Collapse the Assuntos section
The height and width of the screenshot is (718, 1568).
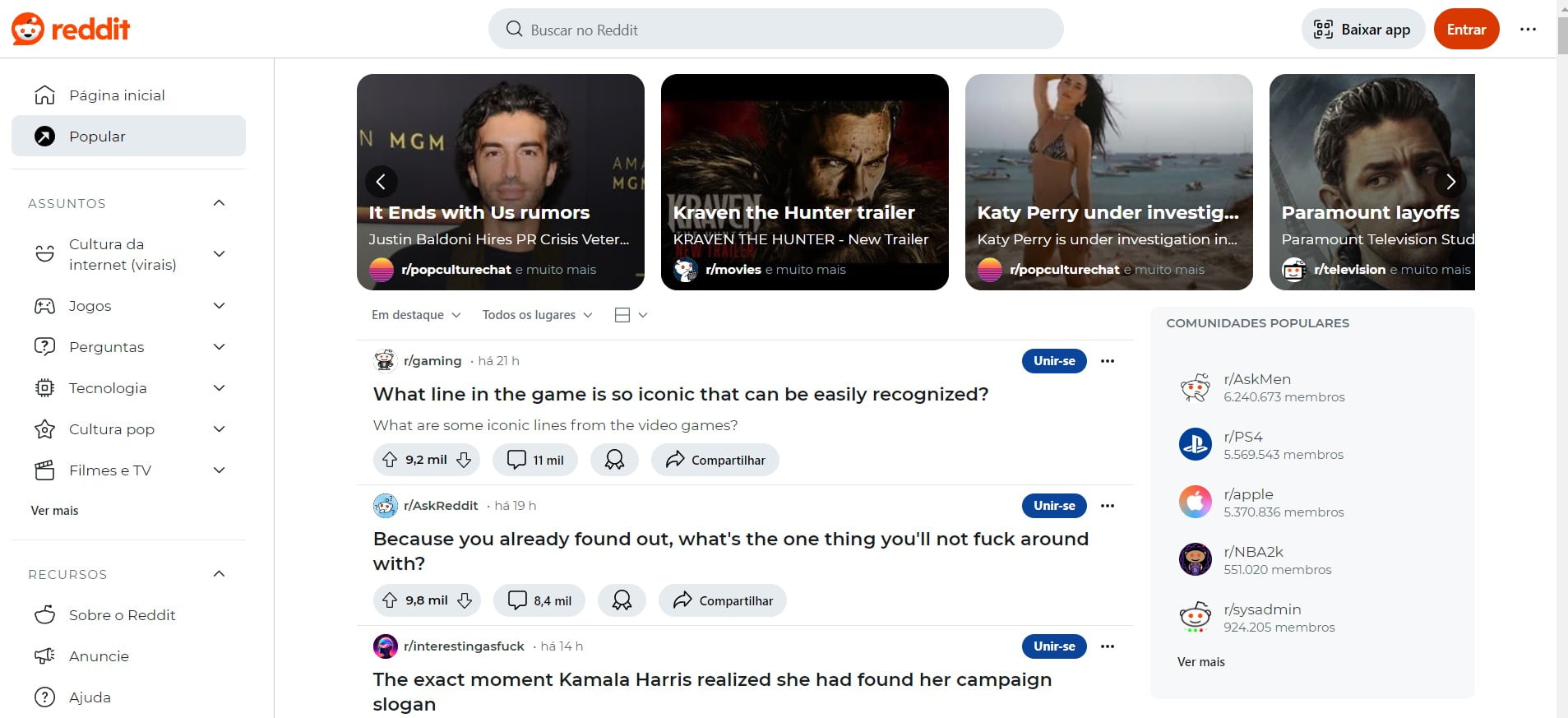[219, 203]
